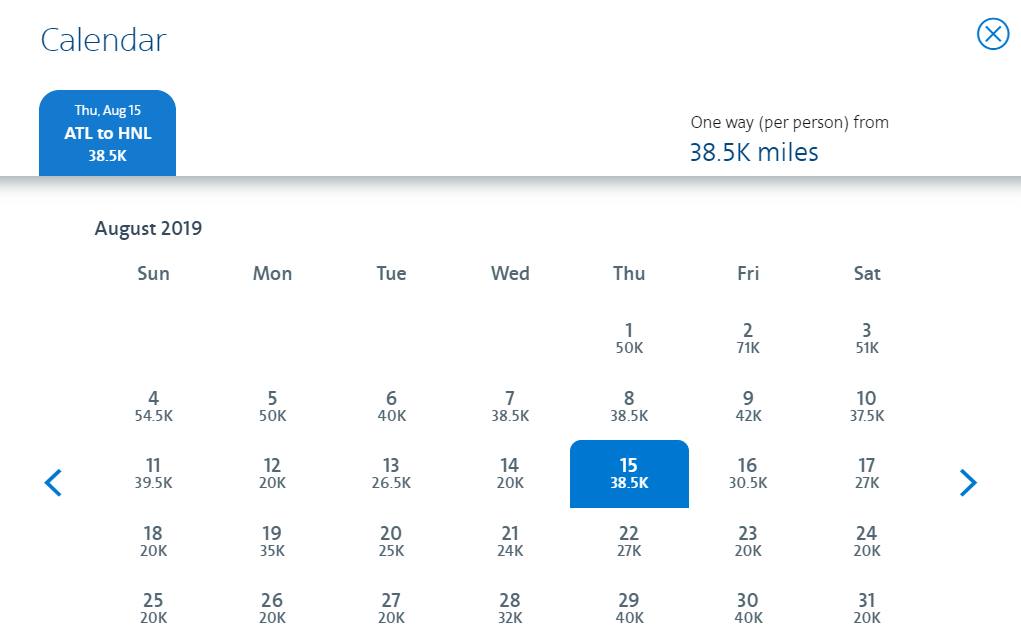Select August 28 at 32K

(510, 608)
